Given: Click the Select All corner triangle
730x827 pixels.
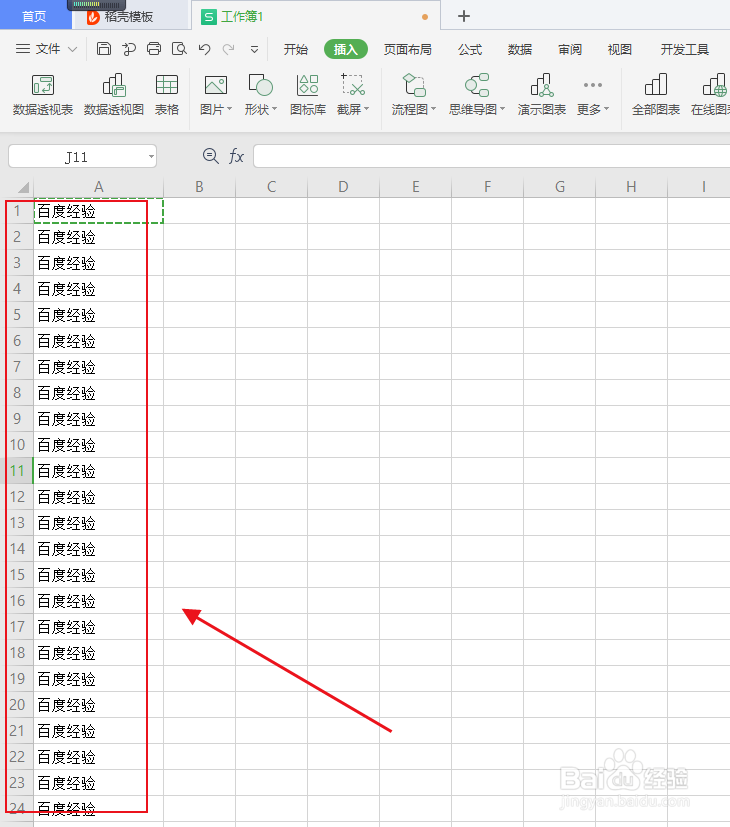Looking at the screenshot, I should click(x=23, y=187).
